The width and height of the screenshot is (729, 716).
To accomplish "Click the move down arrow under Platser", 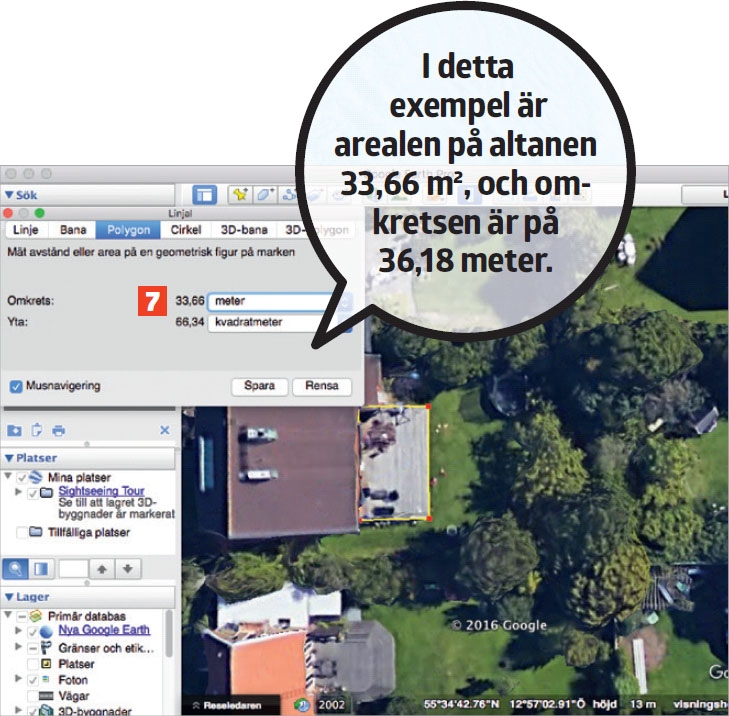I will 127,568.
